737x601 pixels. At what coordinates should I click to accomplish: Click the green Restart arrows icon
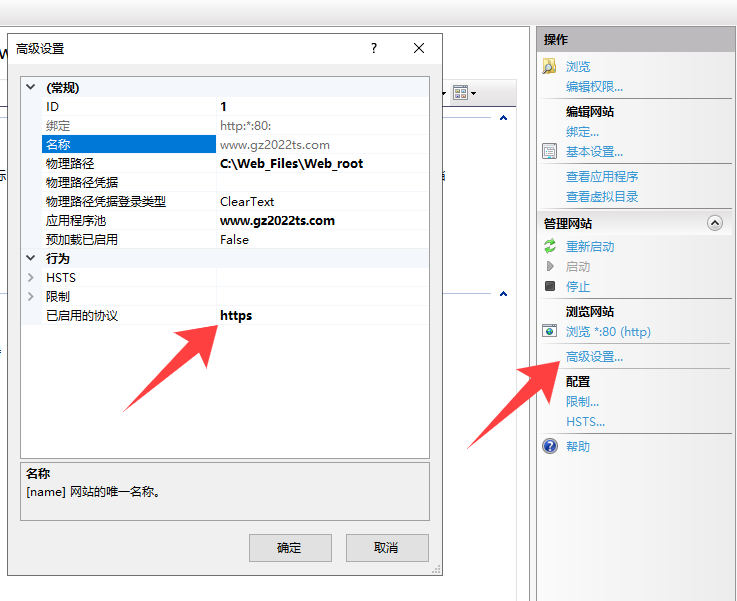coord(549,246)
